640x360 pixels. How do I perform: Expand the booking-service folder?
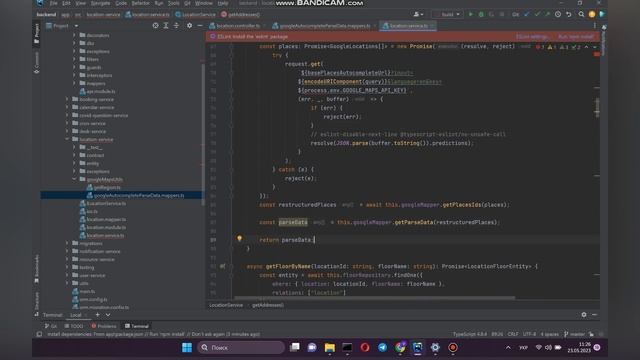tap(67, 99)
